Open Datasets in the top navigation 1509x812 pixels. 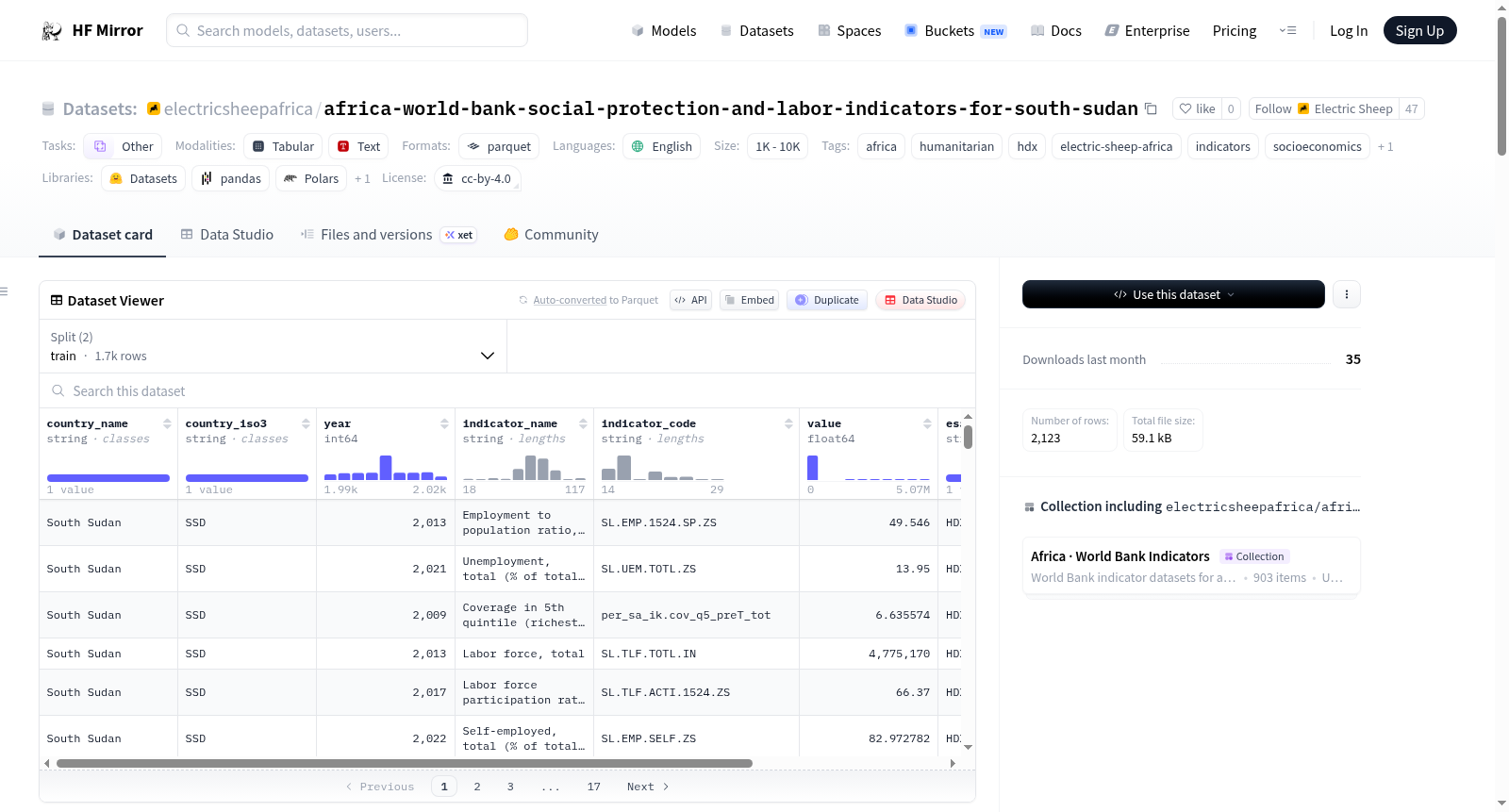[756, 31]
